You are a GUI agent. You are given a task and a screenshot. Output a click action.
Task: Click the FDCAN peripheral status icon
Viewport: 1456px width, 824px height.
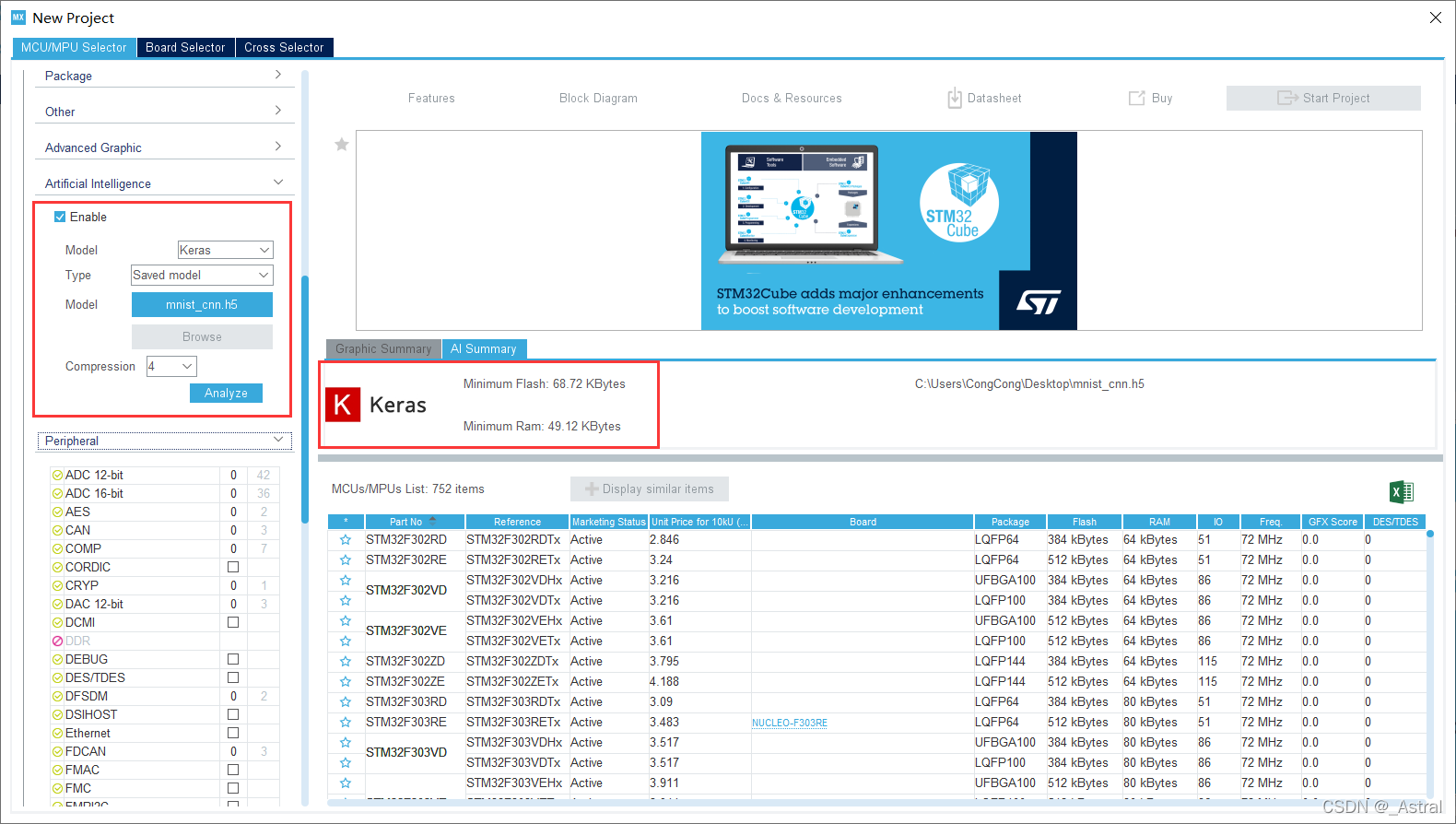click(x=57, y=752)
